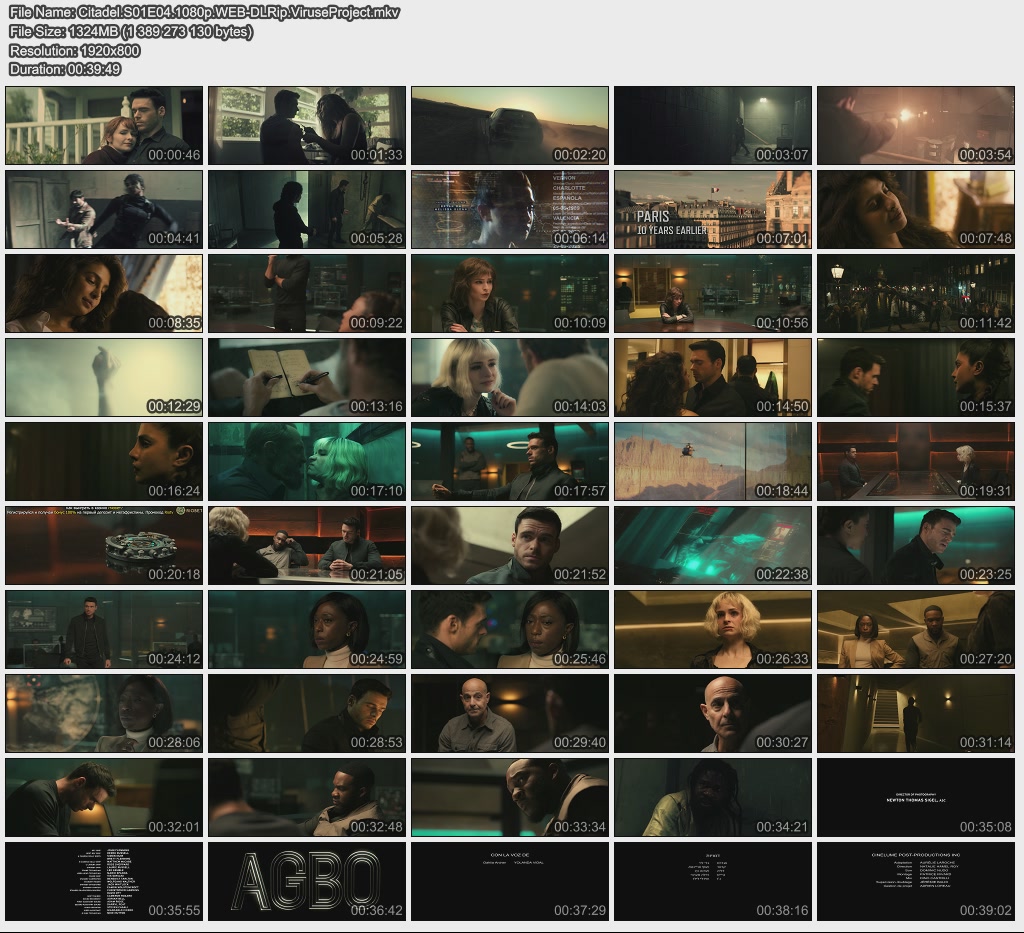Click the thumbnail at 00:33:34
Image resolution: width=1024 pixels, height=933 pixels.
pyautogui.click(x=510, y=797)
